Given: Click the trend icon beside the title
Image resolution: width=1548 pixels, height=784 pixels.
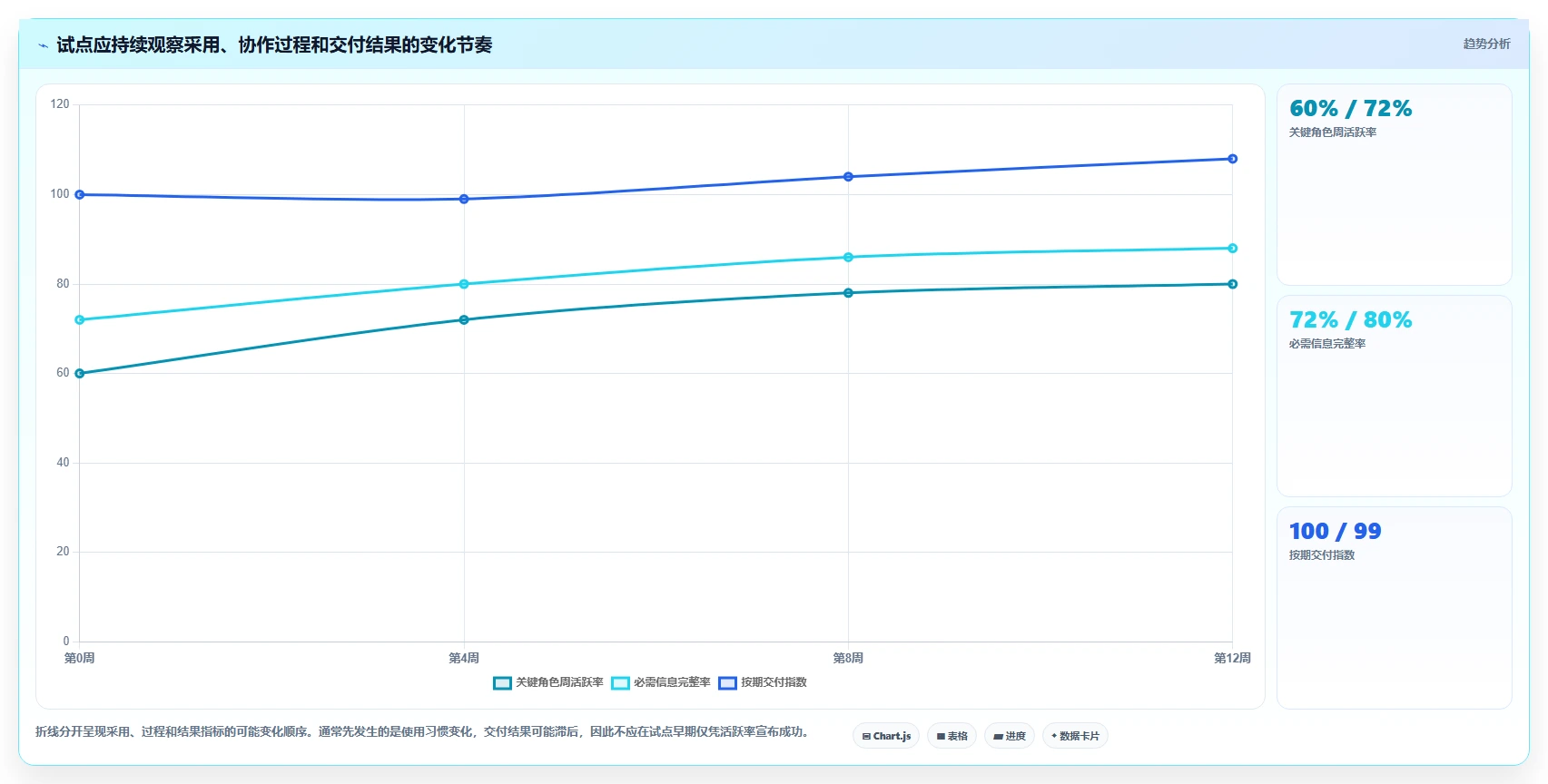Looking at the screenshot, I should 43,45.
